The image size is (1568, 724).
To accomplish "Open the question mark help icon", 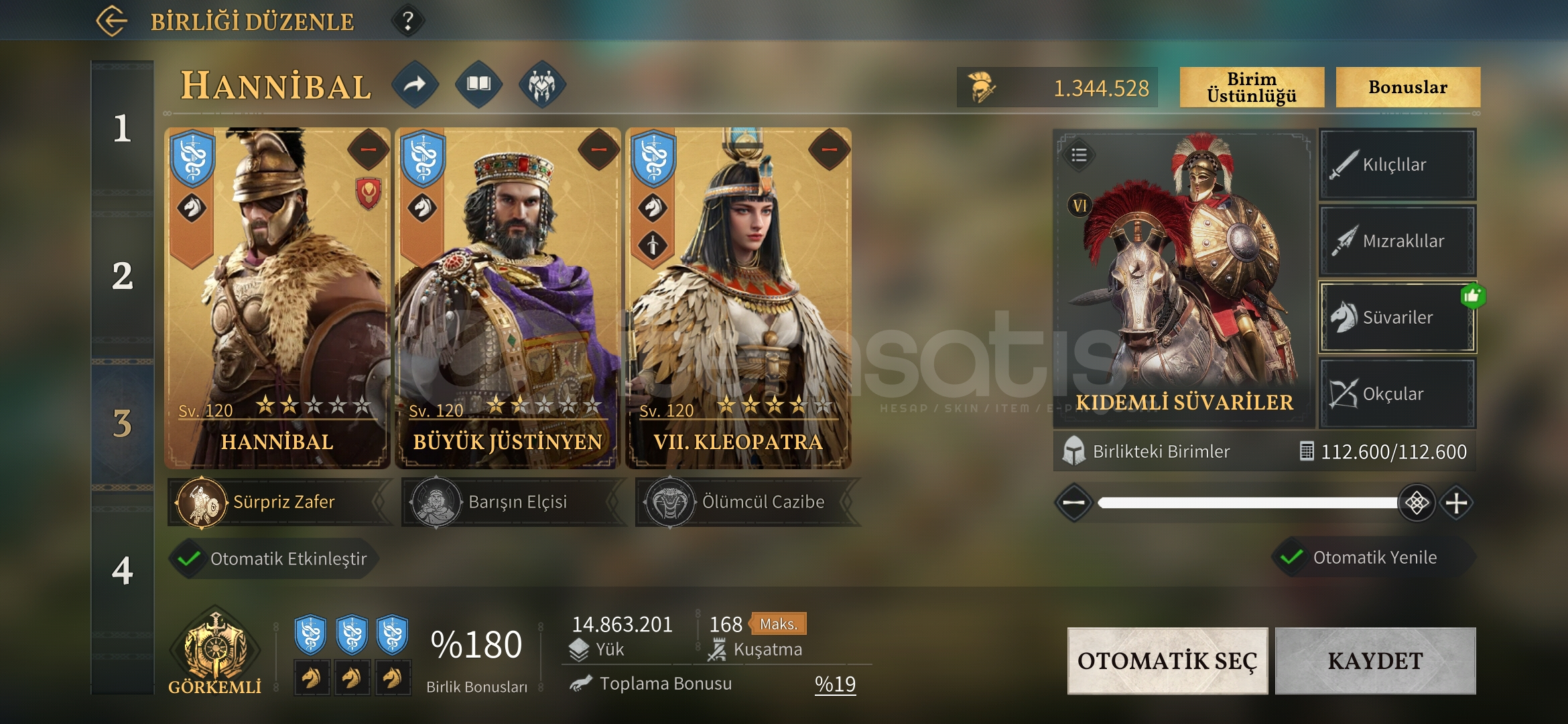I will pos(407,21).
